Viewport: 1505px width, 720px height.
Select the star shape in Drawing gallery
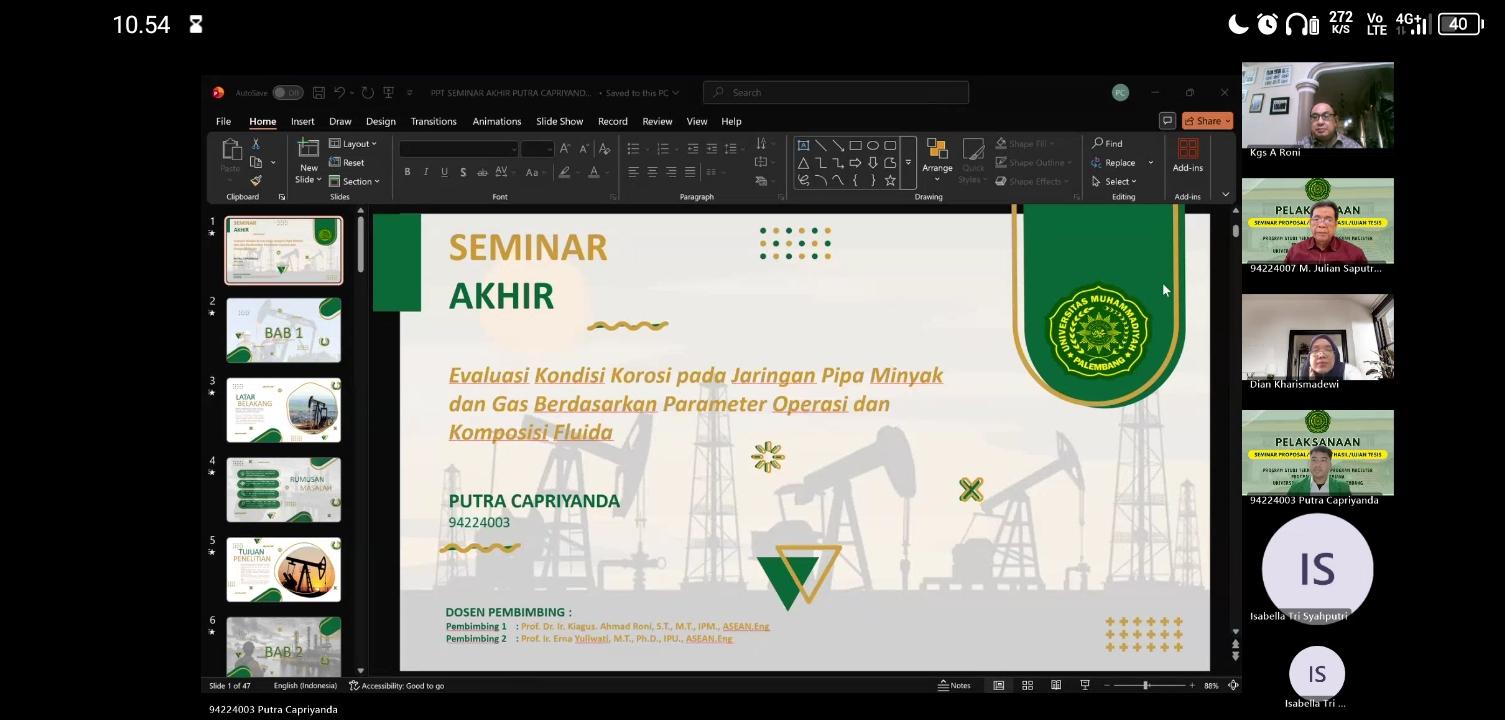(x=890, y=181)
